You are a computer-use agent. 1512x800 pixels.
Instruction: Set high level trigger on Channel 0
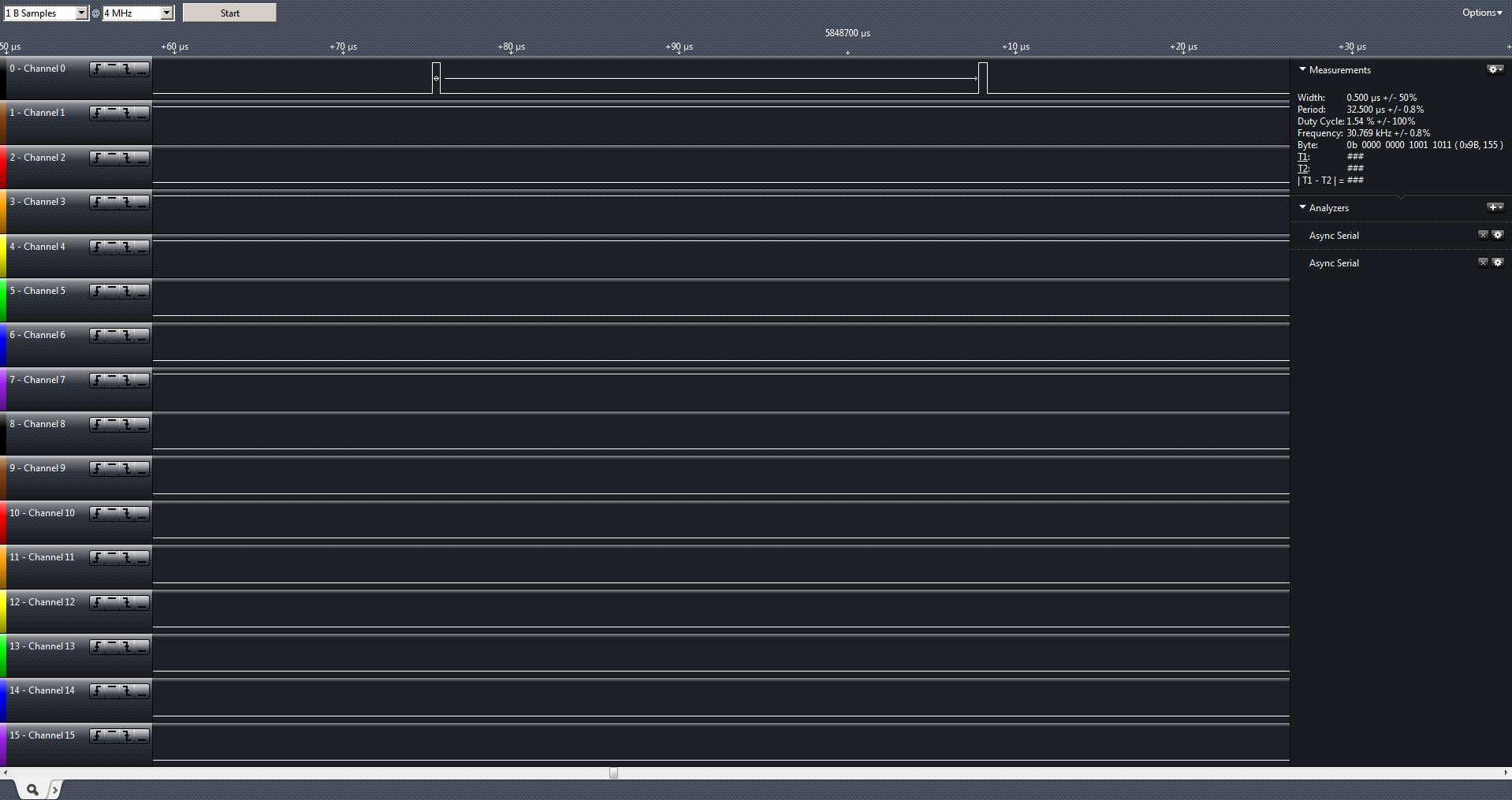pyautogui.click(x=113, y=69)
